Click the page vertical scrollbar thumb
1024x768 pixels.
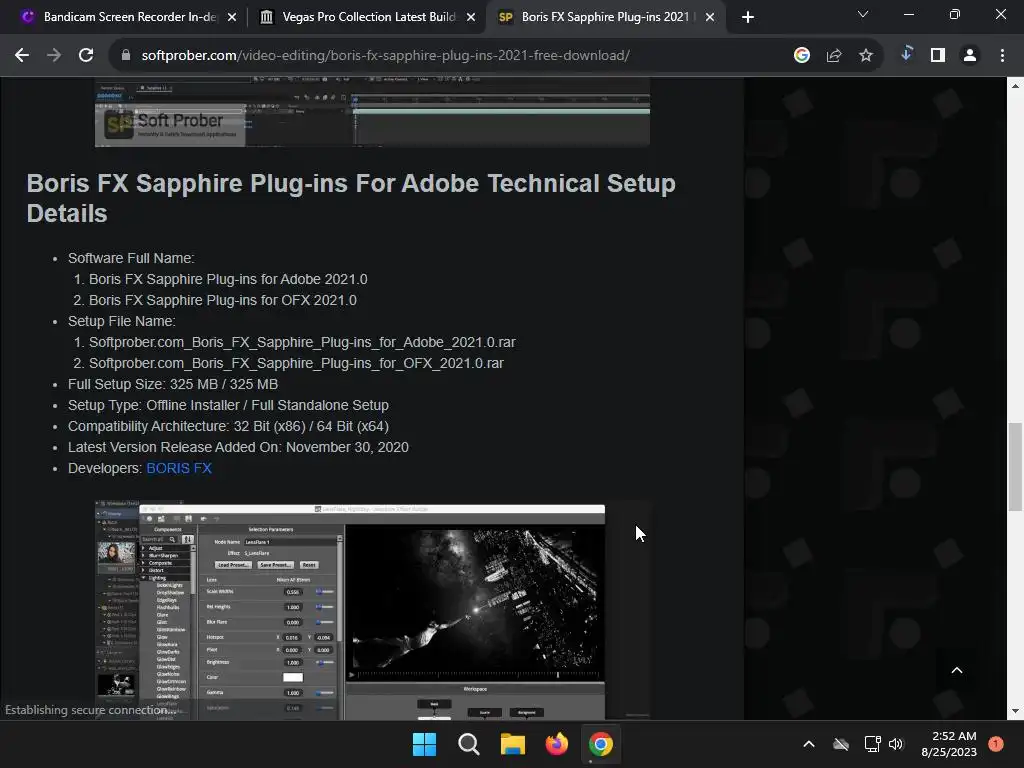[1015, 466]
